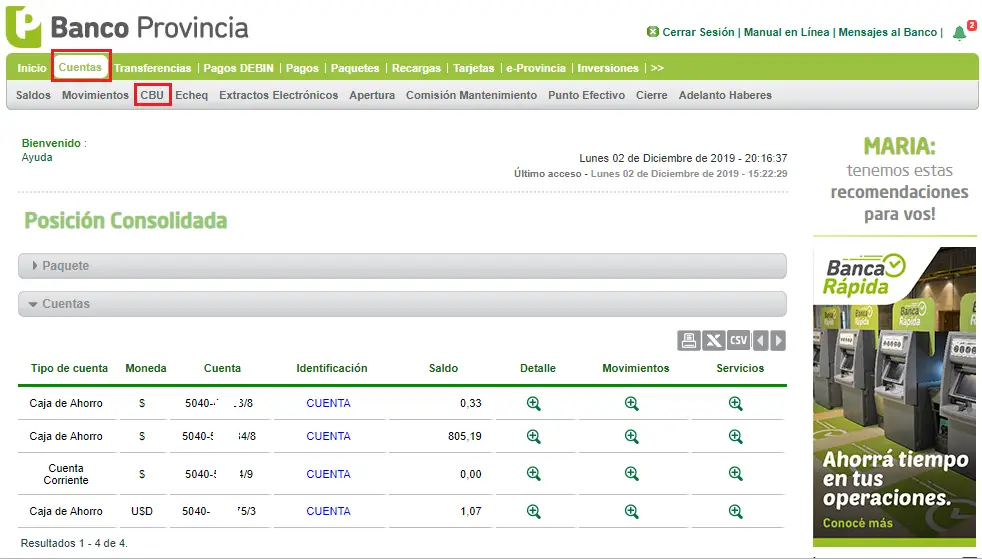The height and width of the screenshot is (560, 982).
Task: Open Servicios for the Cuenta Corriente row
Action: pyautogui.click(x=736, y=474)
